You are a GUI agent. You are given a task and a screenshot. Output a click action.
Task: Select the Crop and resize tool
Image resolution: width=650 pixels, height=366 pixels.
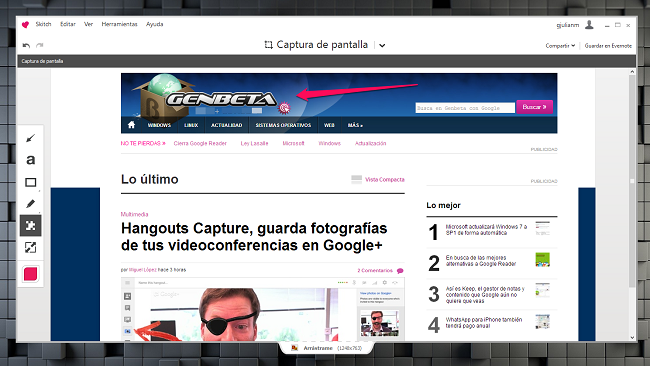[x=30, y=247]
